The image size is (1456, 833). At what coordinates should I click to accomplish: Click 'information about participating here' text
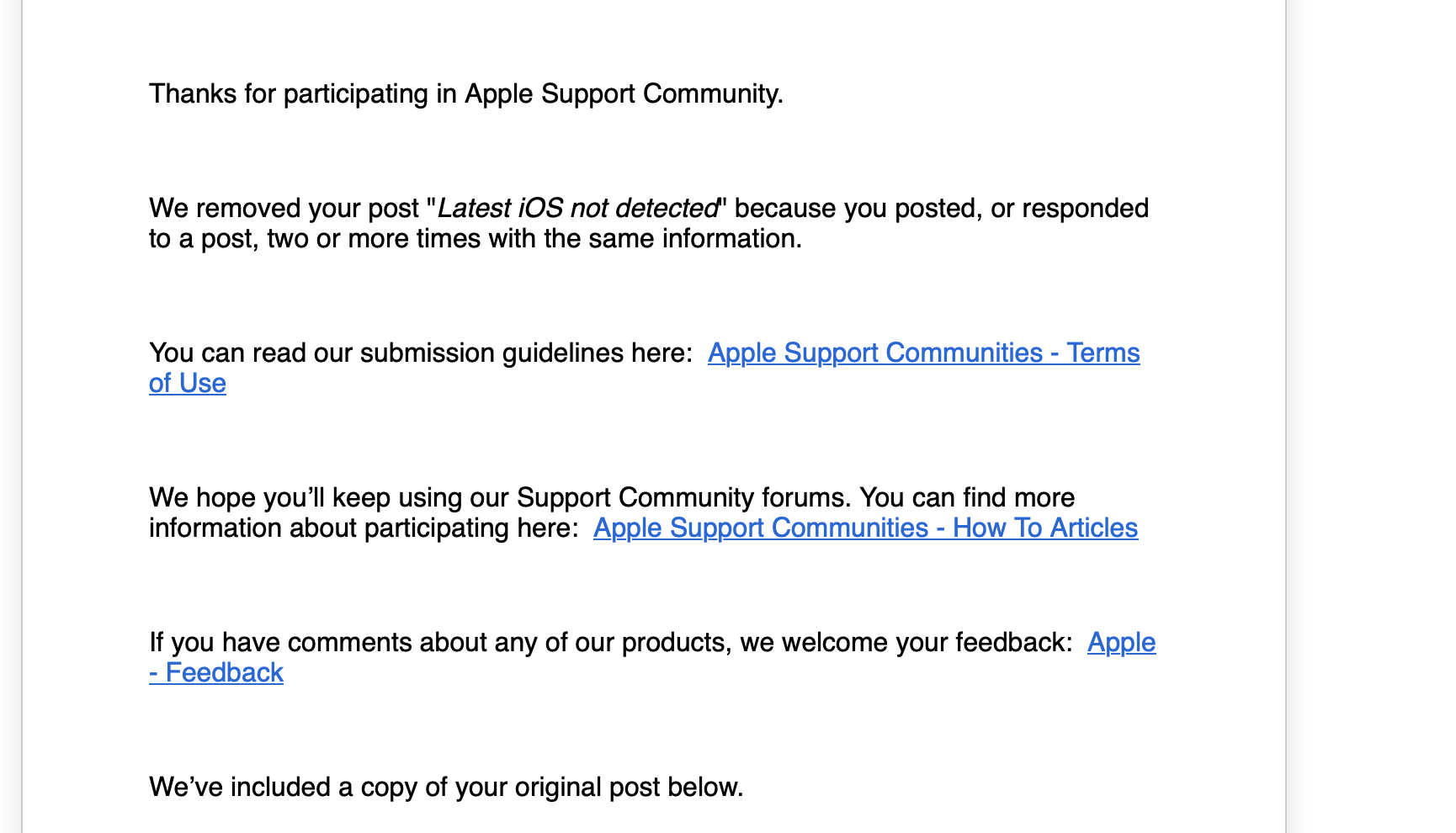(x=364, y=528)
